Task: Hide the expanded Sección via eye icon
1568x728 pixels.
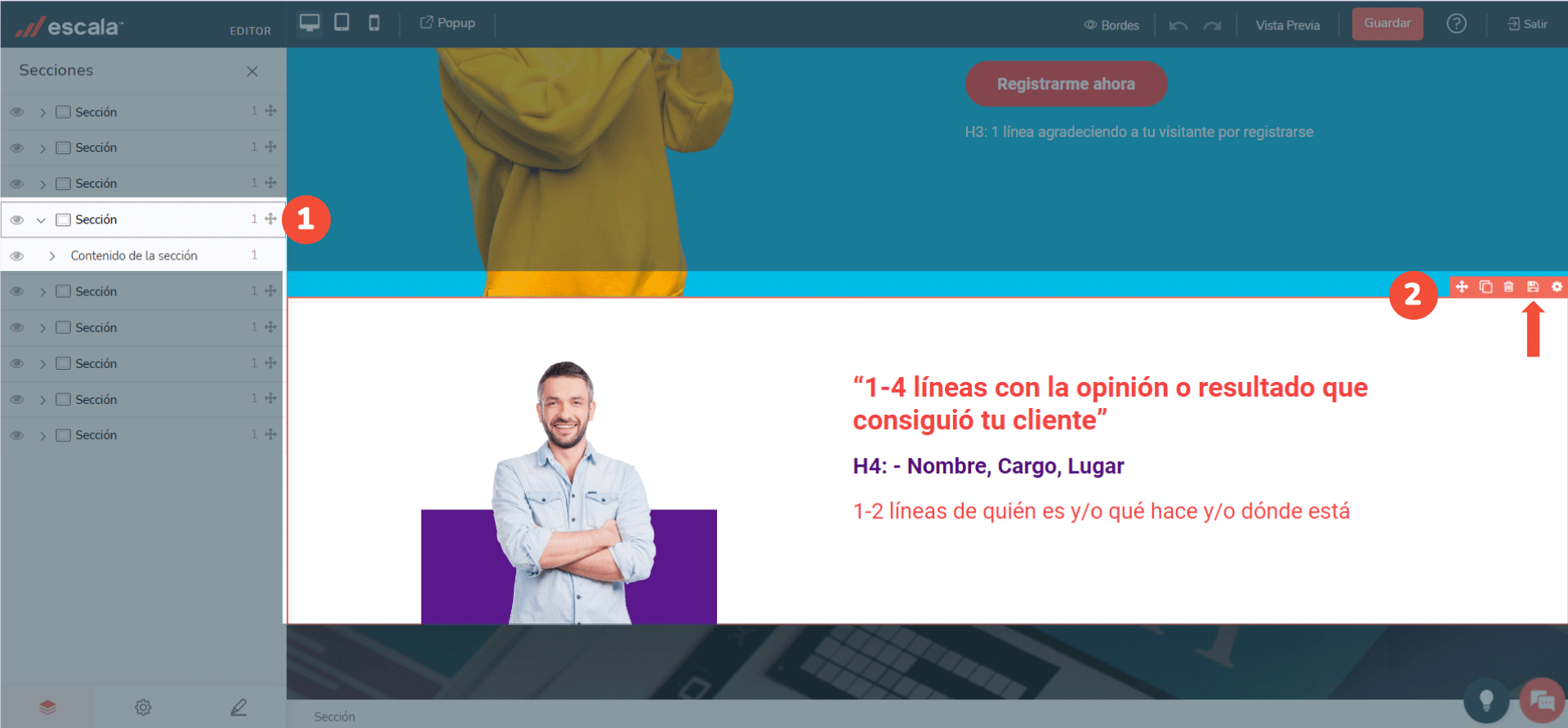Action: click(x=16, y=220)
